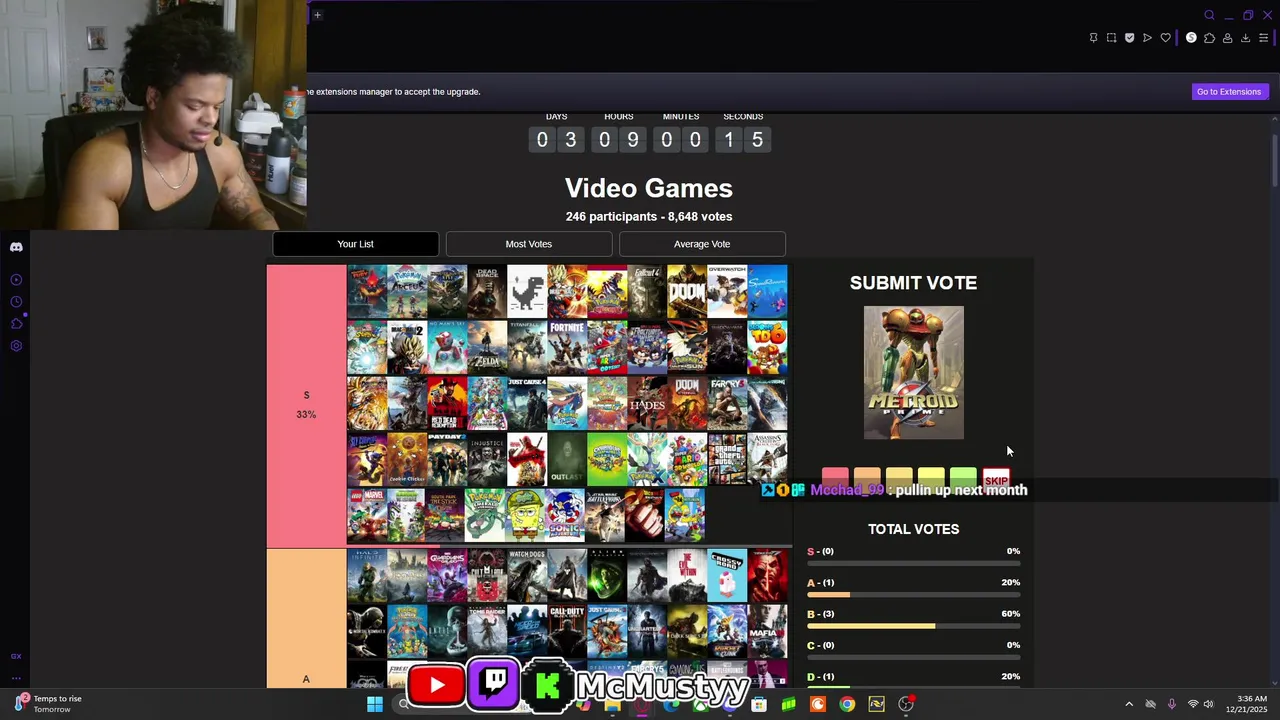The height and width of the screenshot is (720, 1280).
Task: Open Google Chrome from the taskbar
Action: click(847, 704)
